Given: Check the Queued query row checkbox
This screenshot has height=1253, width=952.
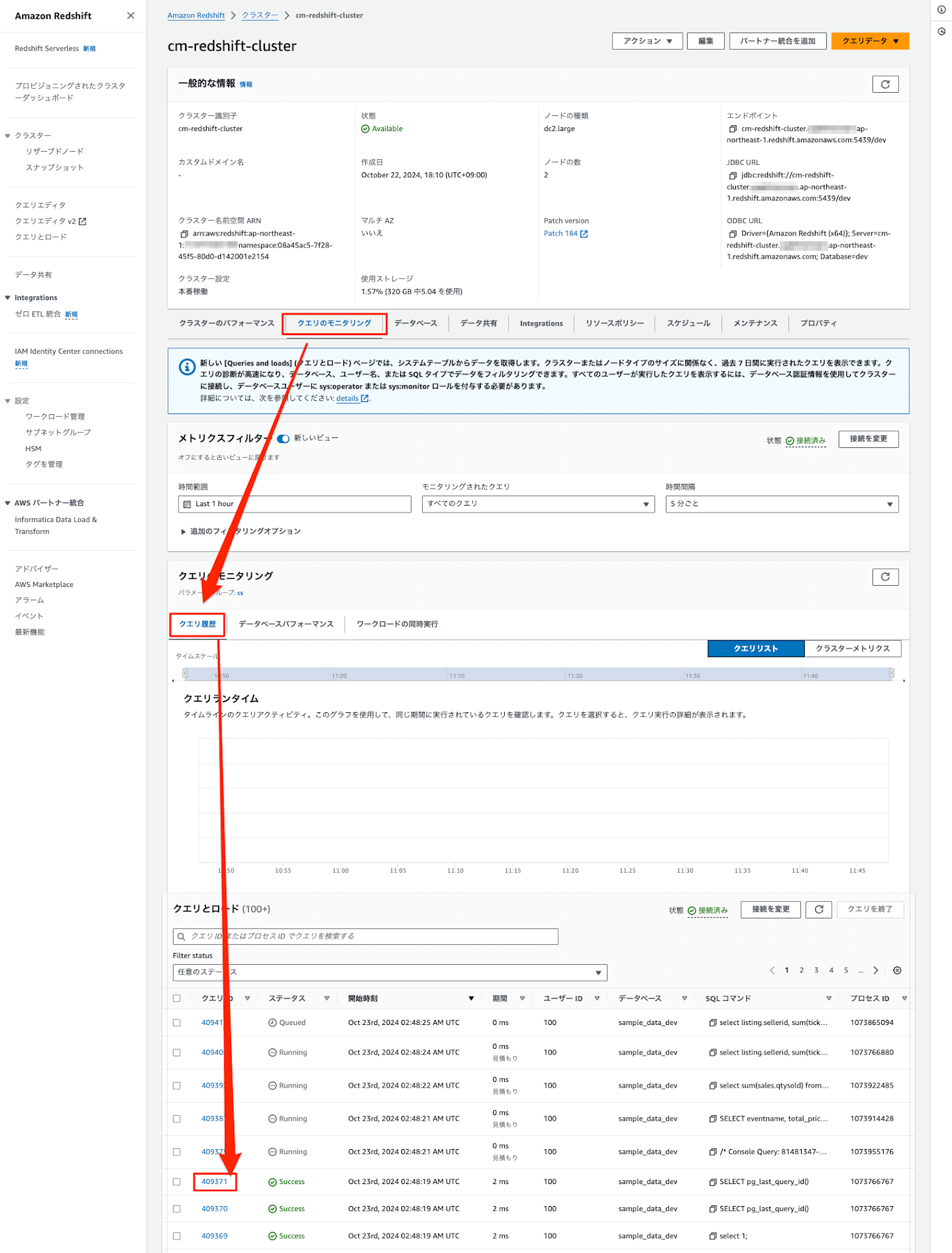Looking at the screenshot, I should (177, 1023).
